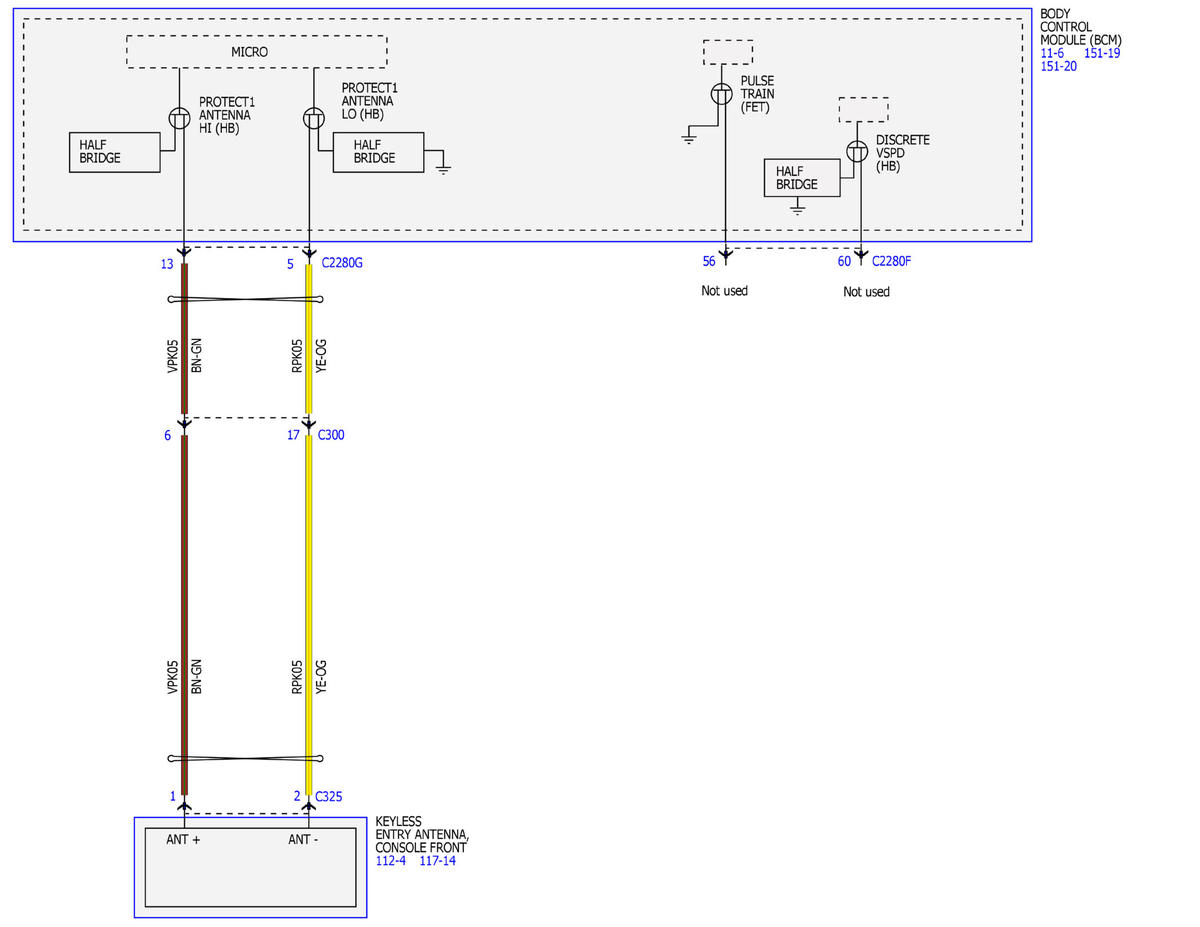The image size is (1200, 927).
Task: Follow the 151-20 page reference link
Action: (x=1059, y=66)
